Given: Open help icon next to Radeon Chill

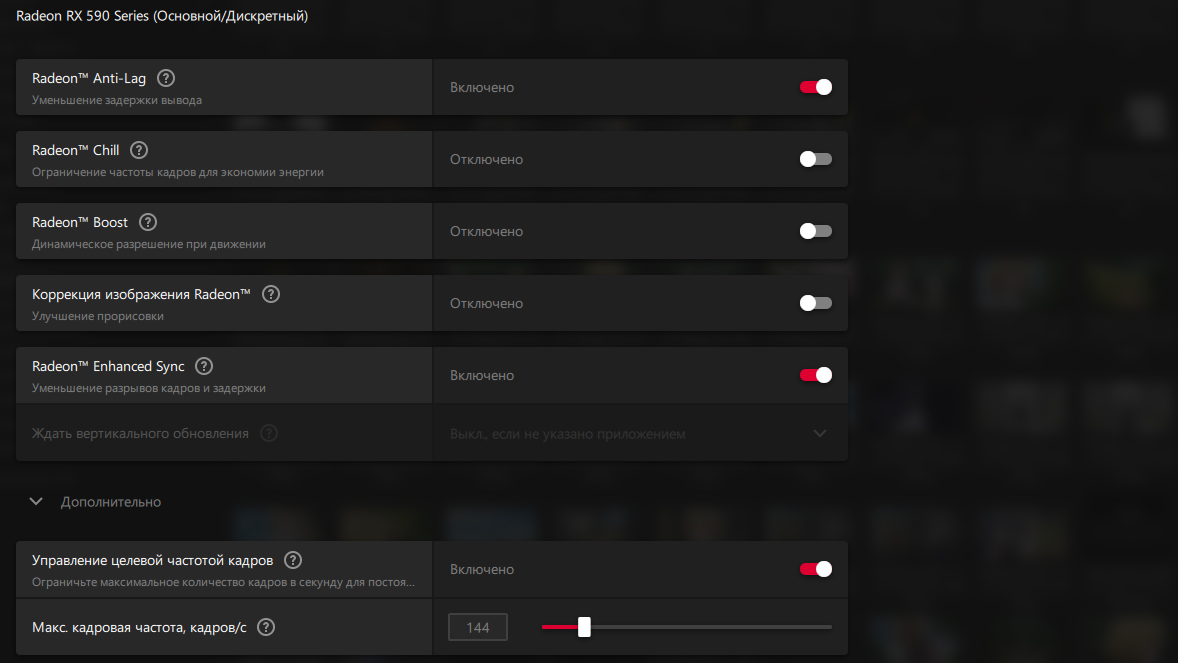Looking at the screenshot, I should click(139, 150).
